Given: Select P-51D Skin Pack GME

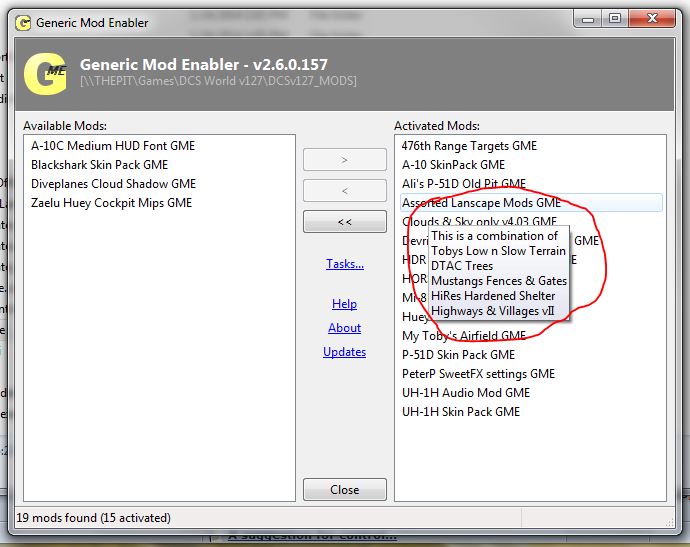Looking at the screenshot, I should [458, 355].
